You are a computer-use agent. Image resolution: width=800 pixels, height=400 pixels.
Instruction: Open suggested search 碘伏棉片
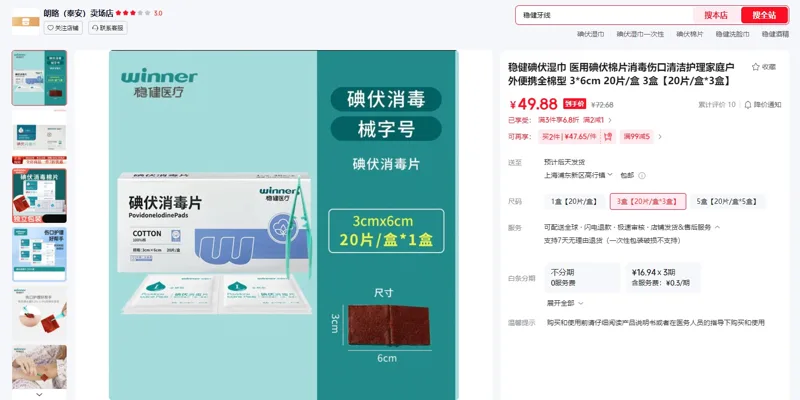click(690, 34)
